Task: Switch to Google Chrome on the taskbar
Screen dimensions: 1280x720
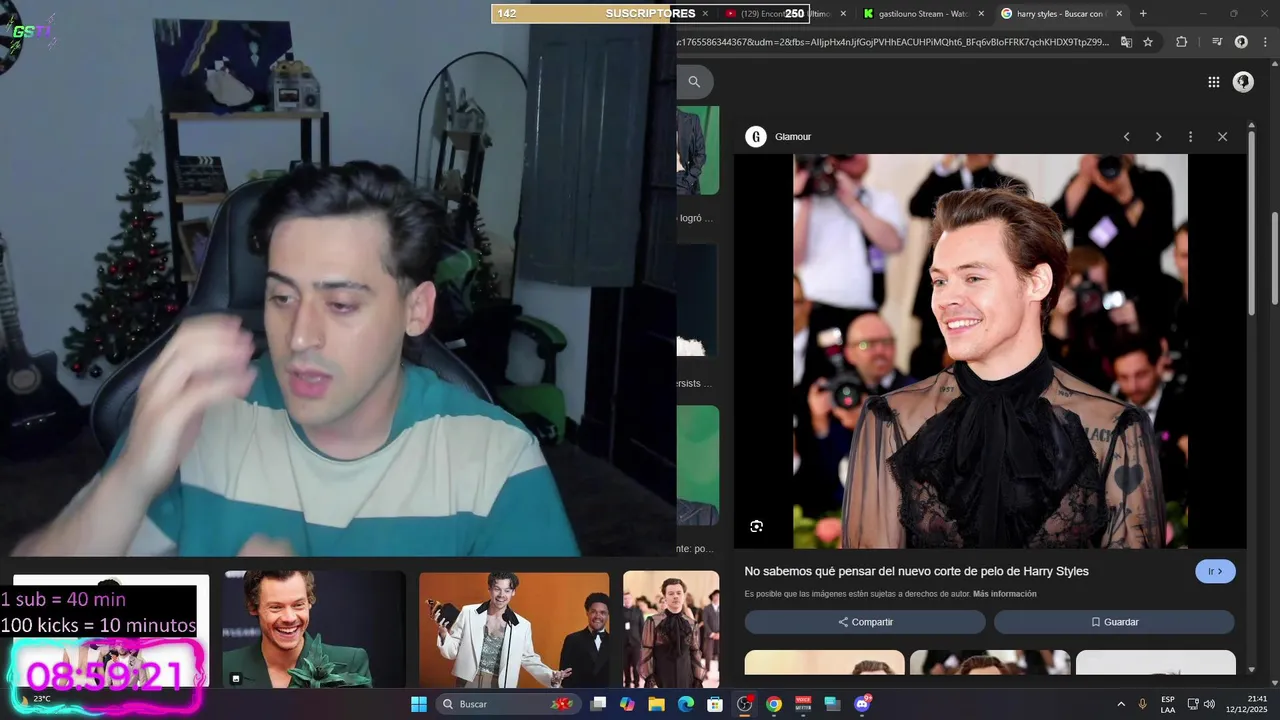Action: 773,704
